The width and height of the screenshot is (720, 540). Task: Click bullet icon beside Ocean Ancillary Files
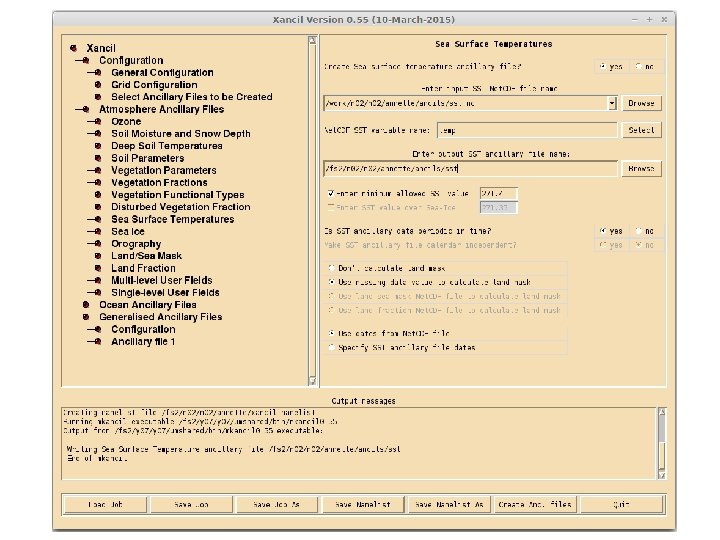coord(86,305)
